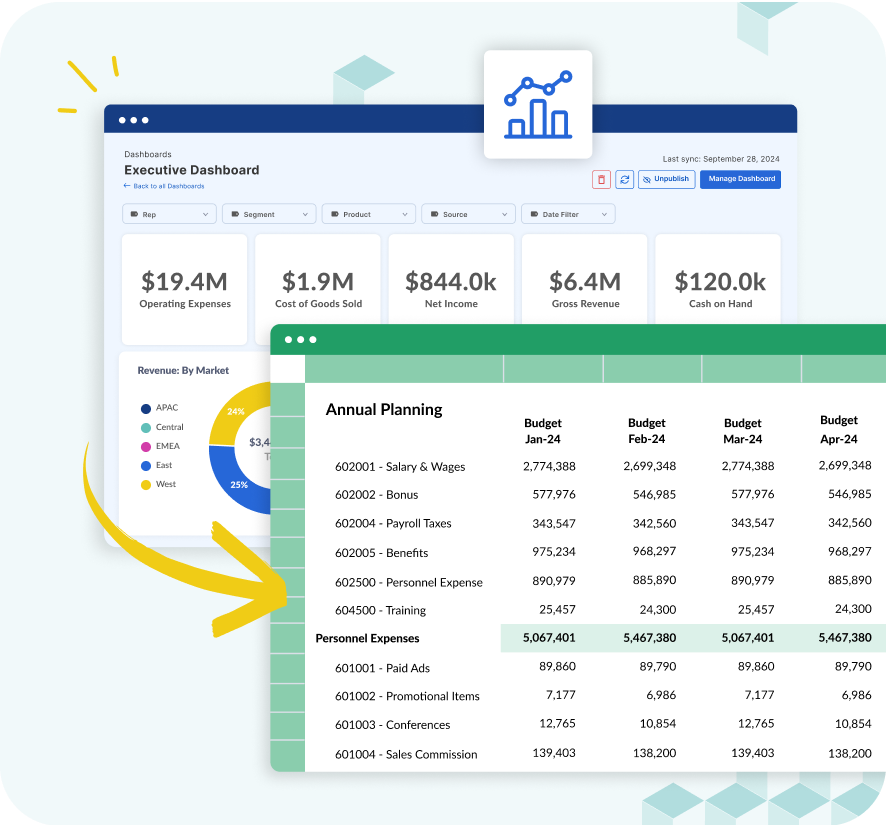Open the $120.0k Cash on Hand card
The width and height of the screenshot is (886, 825).
(x=718, y=279)
